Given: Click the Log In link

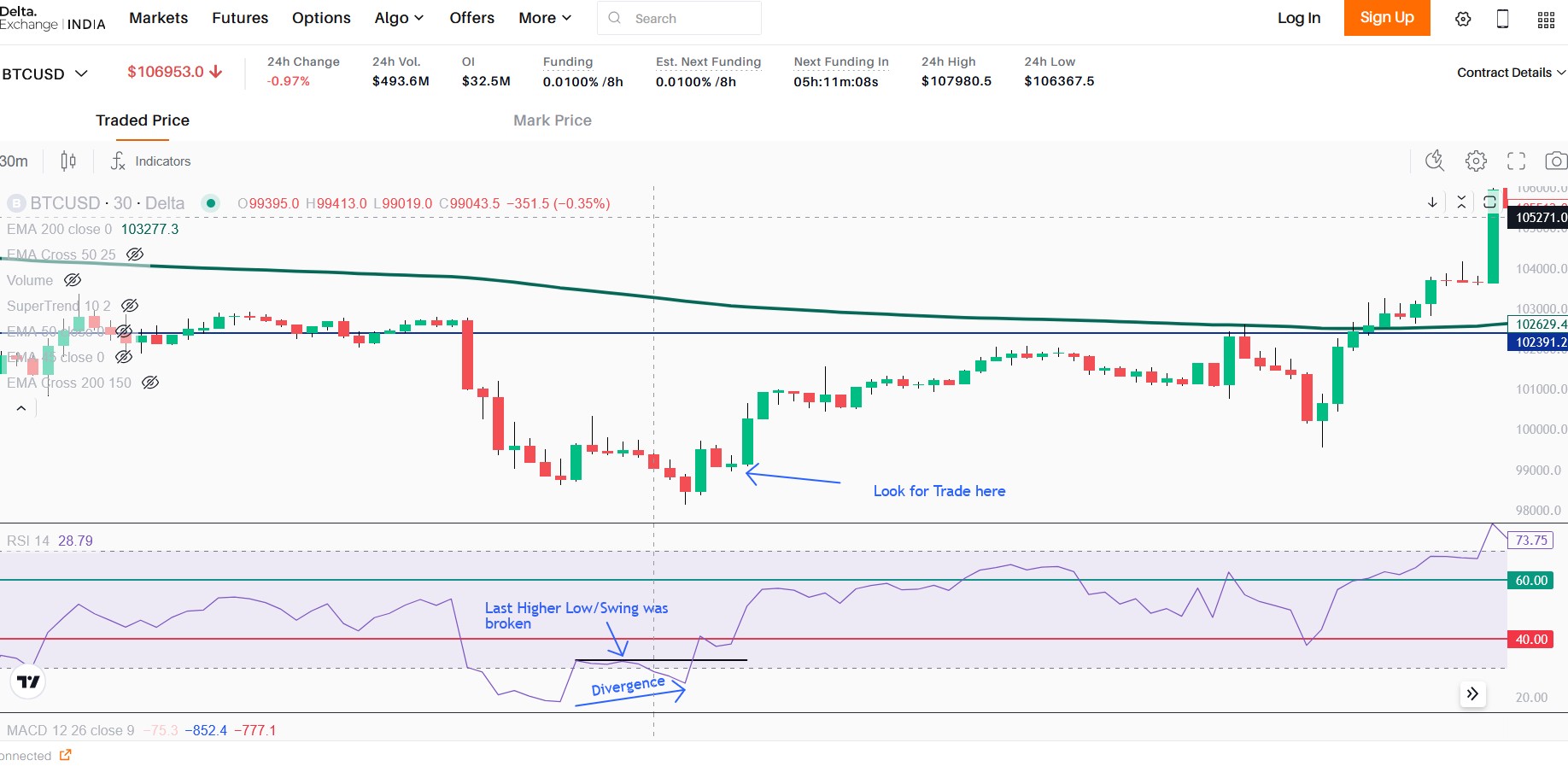Looking at the screenshot, I should 1298,18.
